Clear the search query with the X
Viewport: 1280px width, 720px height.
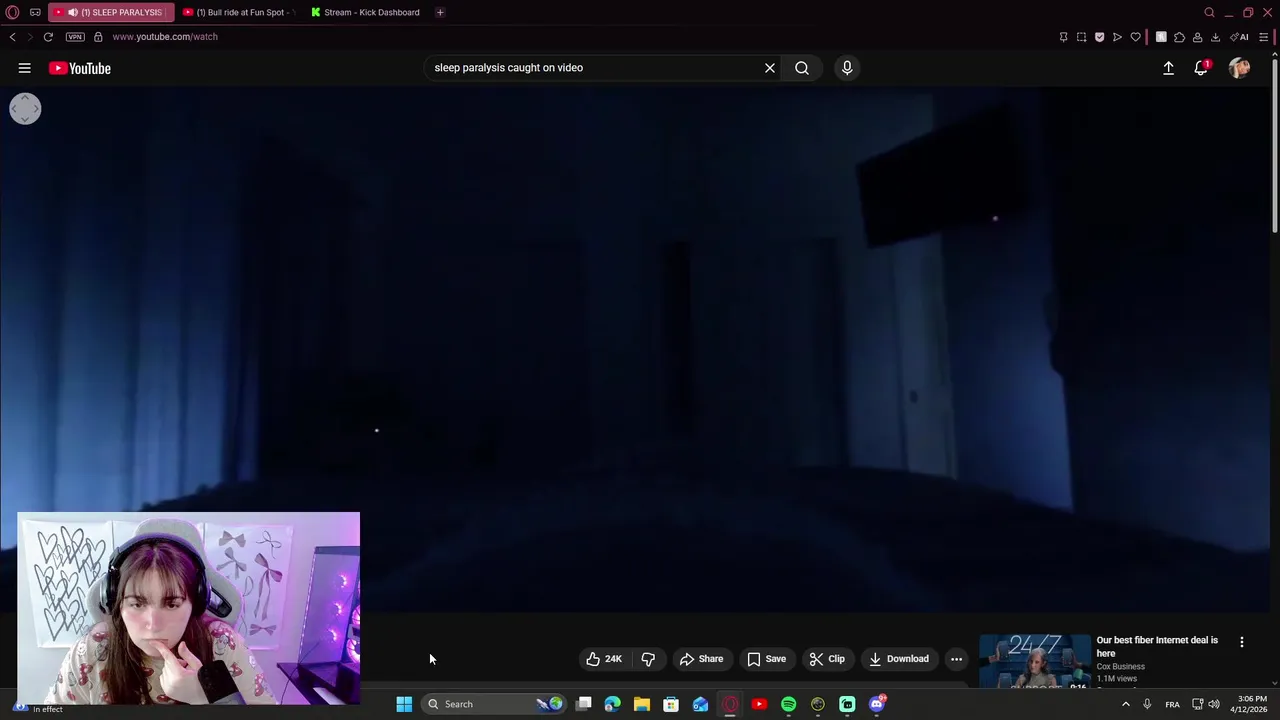(770, 68)
